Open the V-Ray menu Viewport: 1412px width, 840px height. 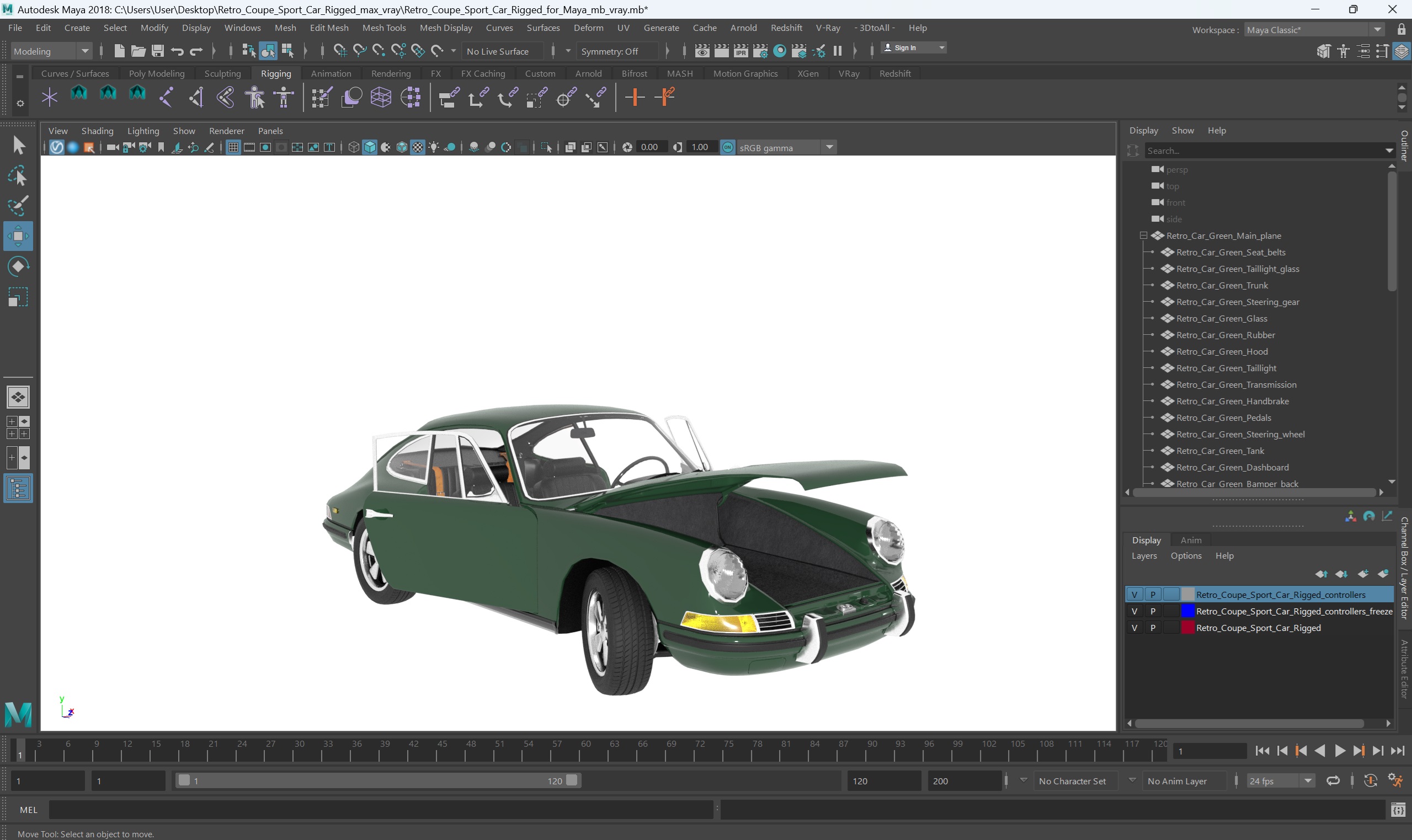point(827,27)
